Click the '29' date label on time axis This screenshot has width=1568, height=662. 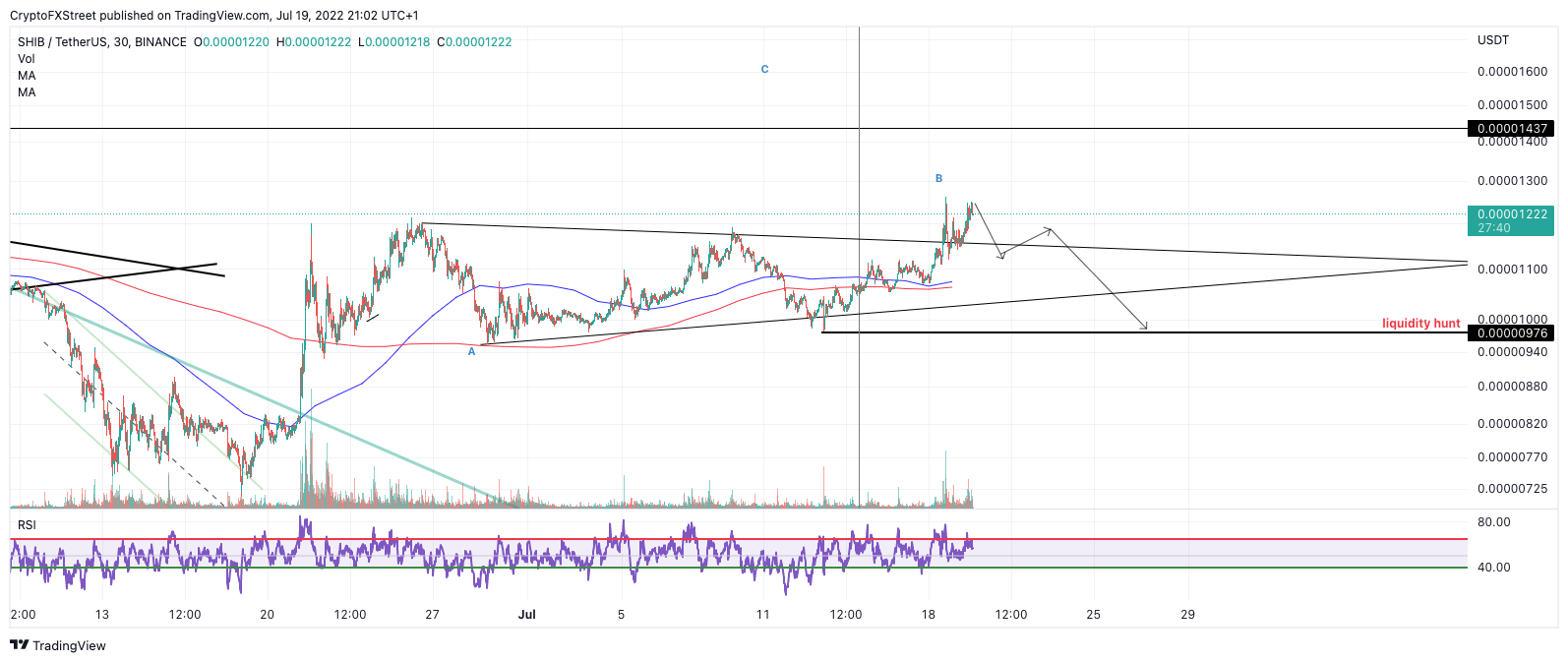click(1188, 614)
